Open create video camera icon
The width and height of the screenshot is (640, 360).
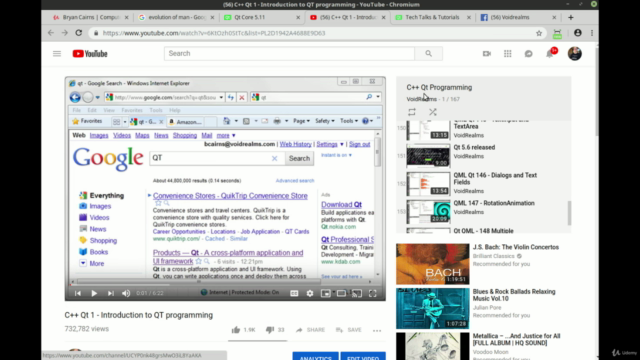tap(487, 53)
